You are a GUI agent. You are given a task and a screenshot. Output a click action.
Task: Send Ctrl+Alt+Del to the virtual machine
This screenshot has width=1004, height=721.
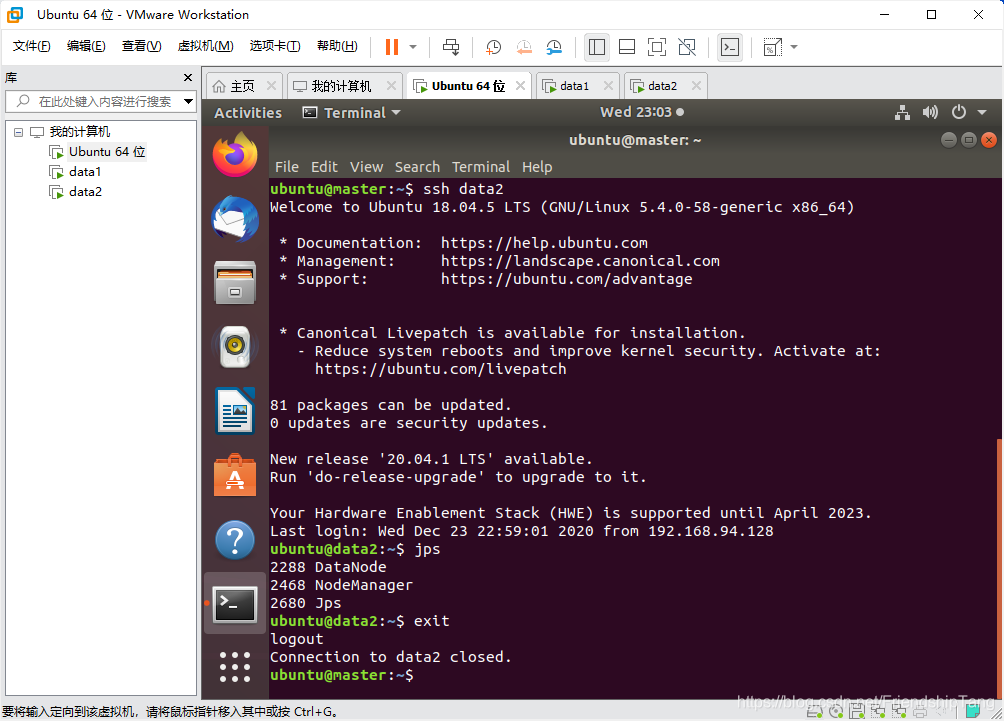coord(451,47)
